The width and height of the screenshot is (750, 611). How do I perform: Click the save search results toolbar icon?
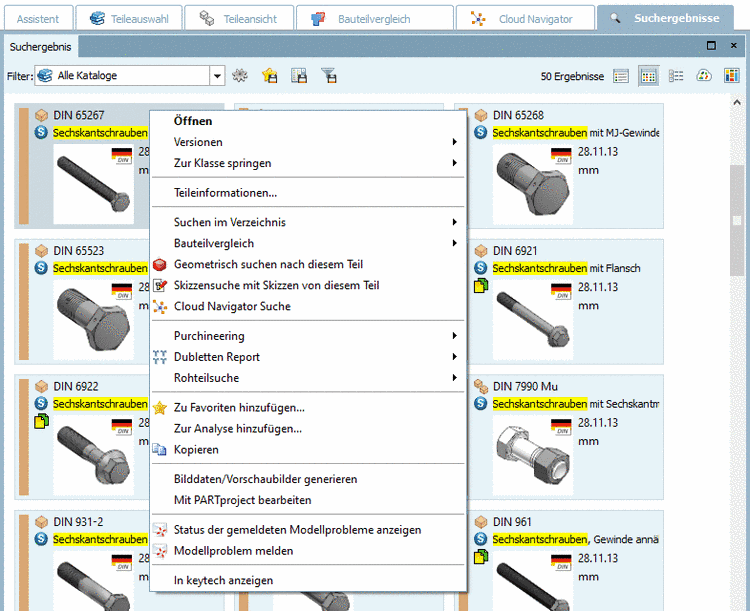point(299,76)
